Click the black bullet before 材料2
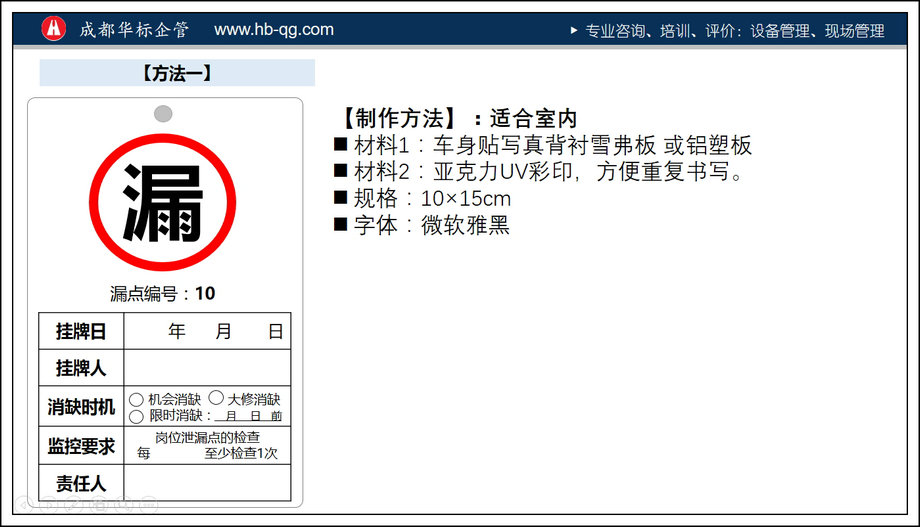920x527 pixels. [x=341, y=172]
